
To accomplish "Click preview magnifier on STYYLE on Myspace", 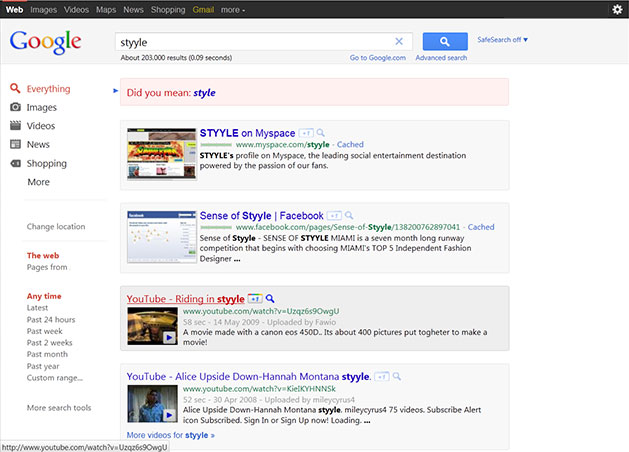I will pos(321,133).
